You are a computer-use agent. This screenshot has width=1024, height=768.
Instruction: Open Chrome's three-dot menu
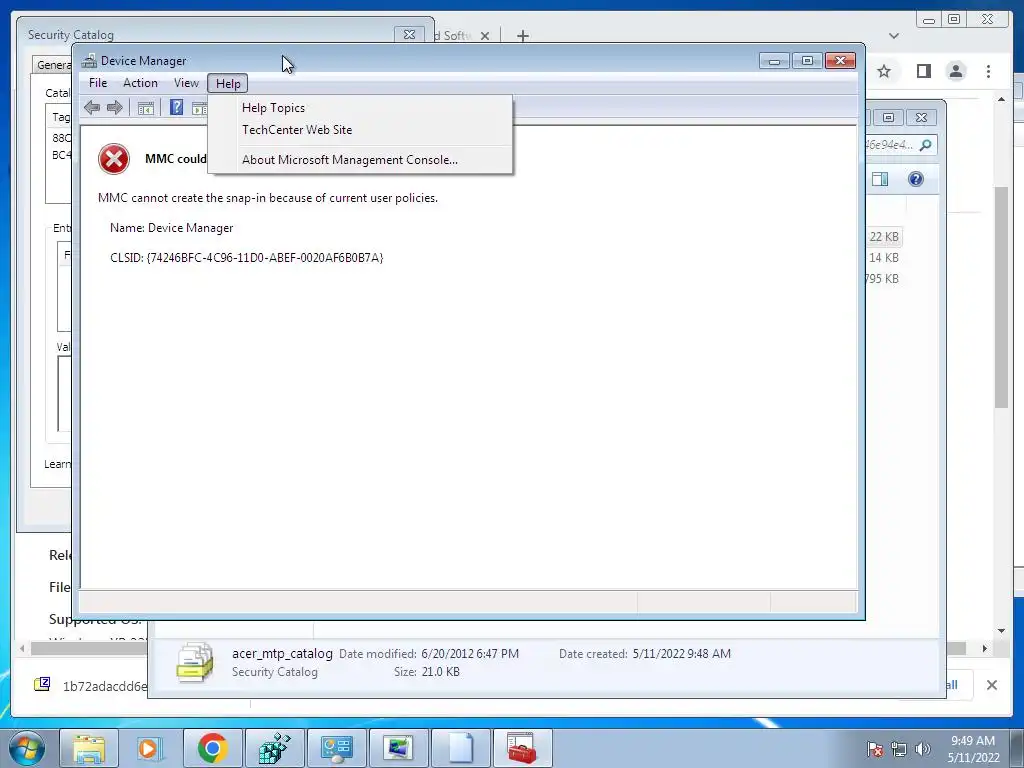click(988, 71)
